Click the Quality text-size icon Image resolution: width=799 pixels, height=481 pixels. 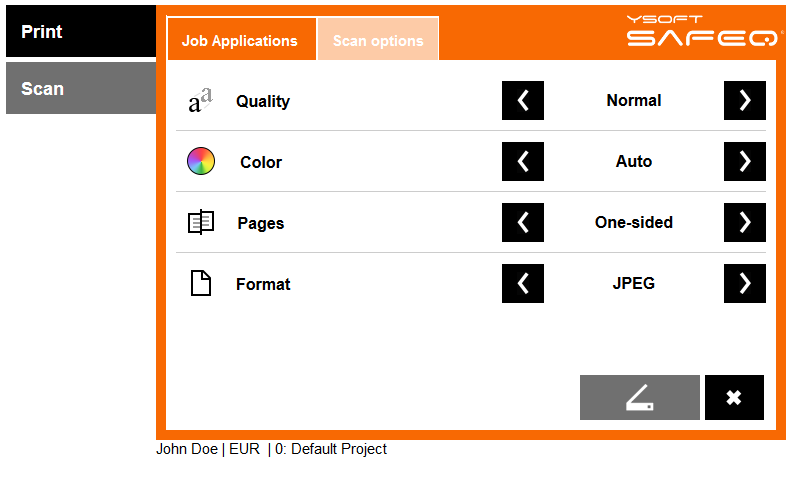coord(200,101)
